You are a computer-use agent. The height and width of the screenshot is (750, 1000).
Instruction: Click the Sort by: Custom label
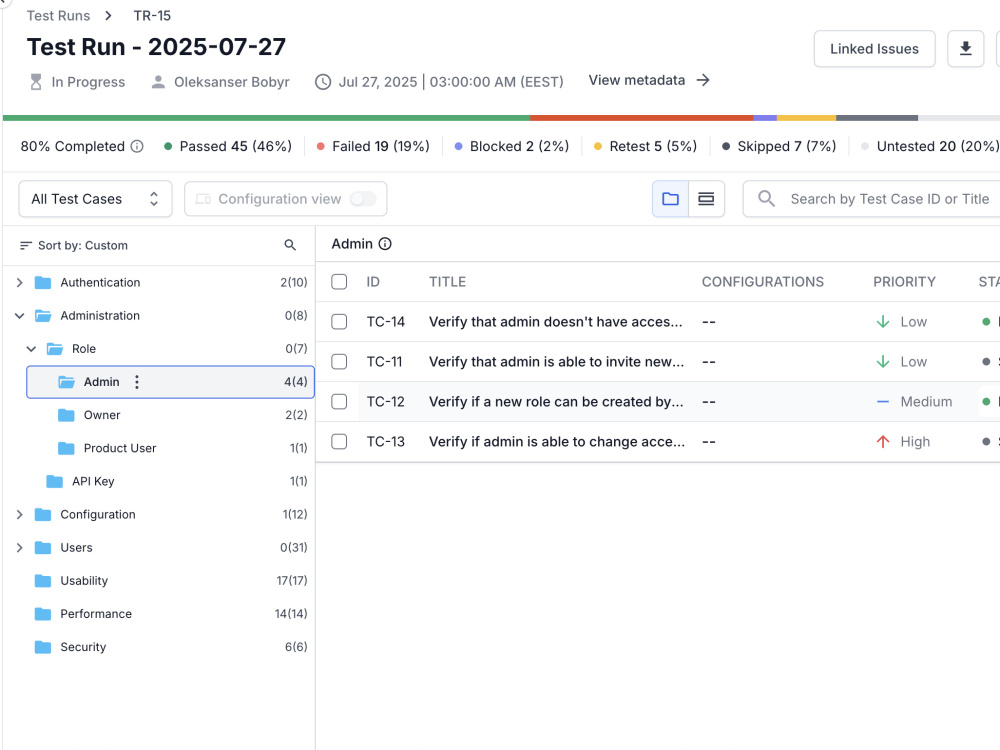[83, 246]
